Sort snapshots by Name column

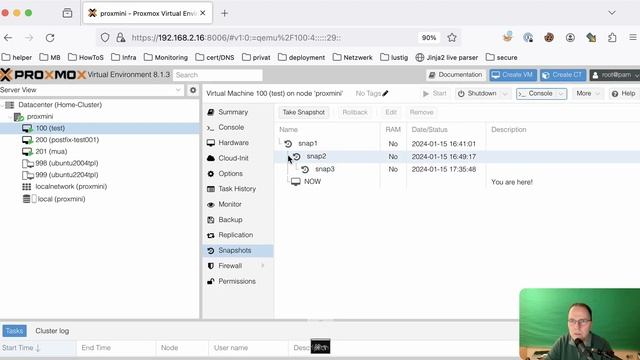coord(289,129)
